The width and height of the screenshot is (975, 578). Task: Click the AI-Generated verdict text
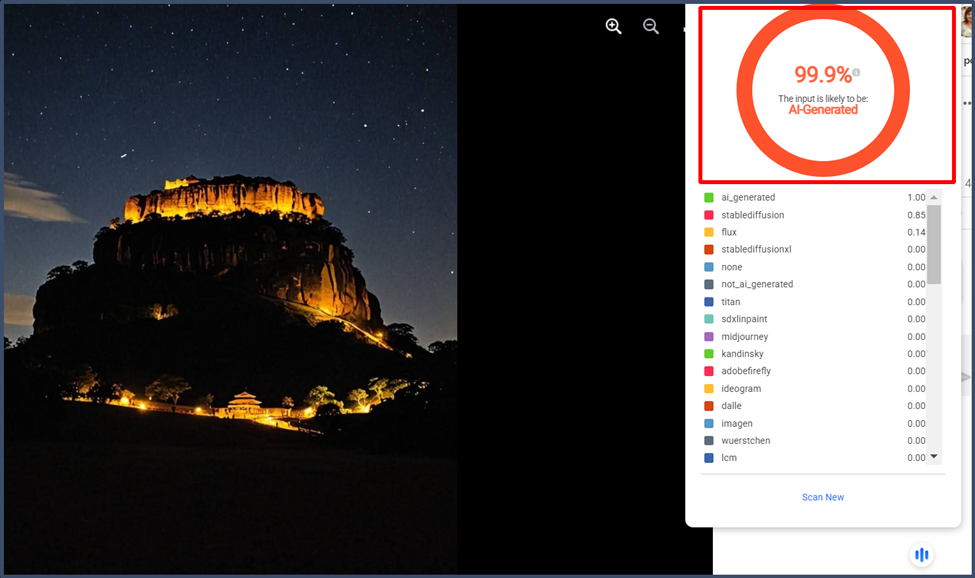823,110
